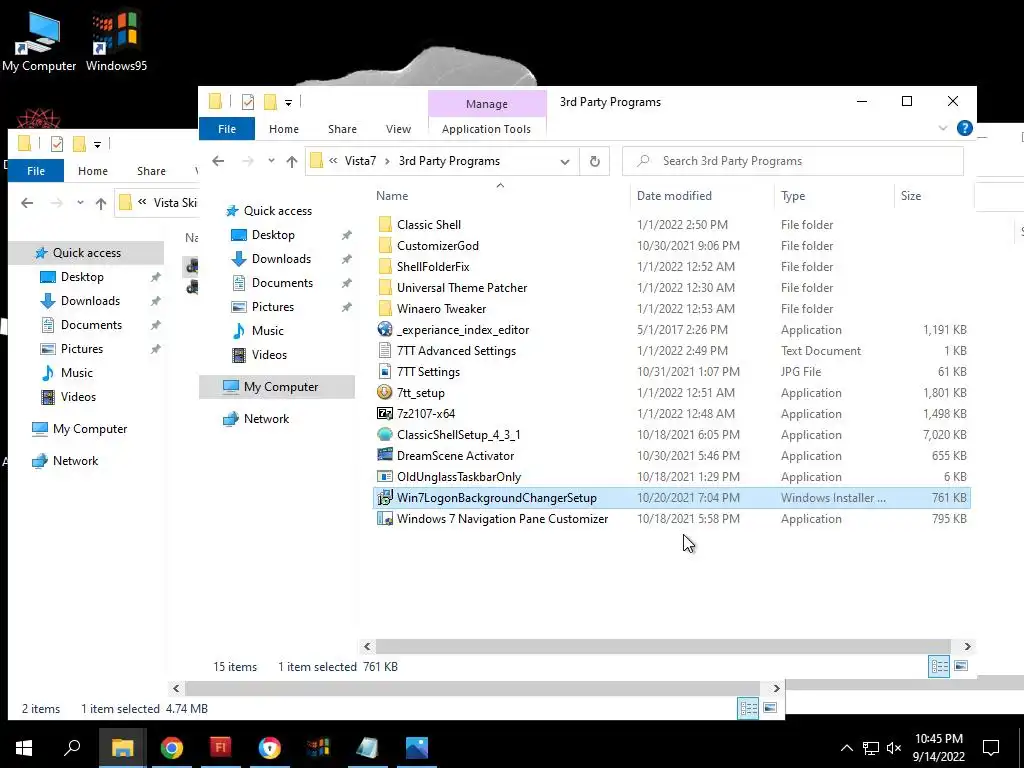This screenshot has height=768, width=1024.
Task: Open Windows Start menu
Action: point(24,747)
